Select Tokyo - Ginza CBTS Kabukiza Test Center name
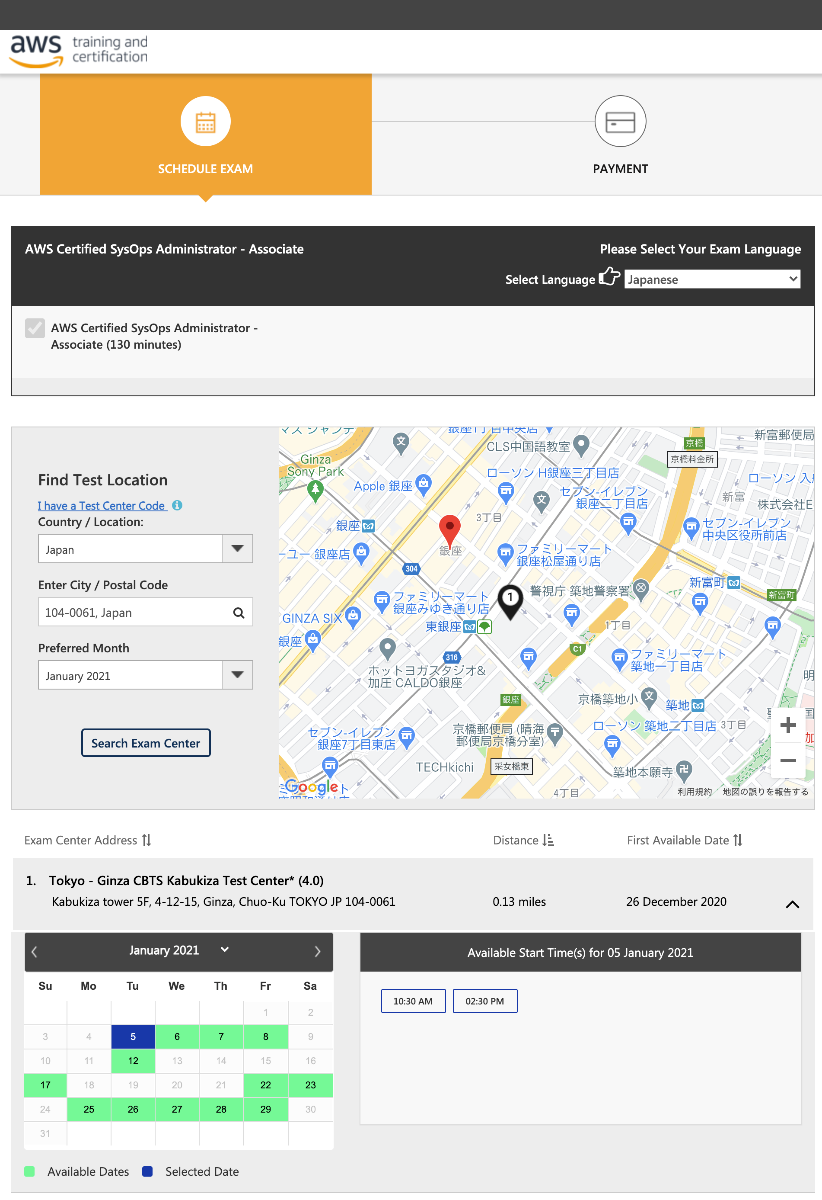The height and width of the screenshot is (1200, 822). click(186, 881)
